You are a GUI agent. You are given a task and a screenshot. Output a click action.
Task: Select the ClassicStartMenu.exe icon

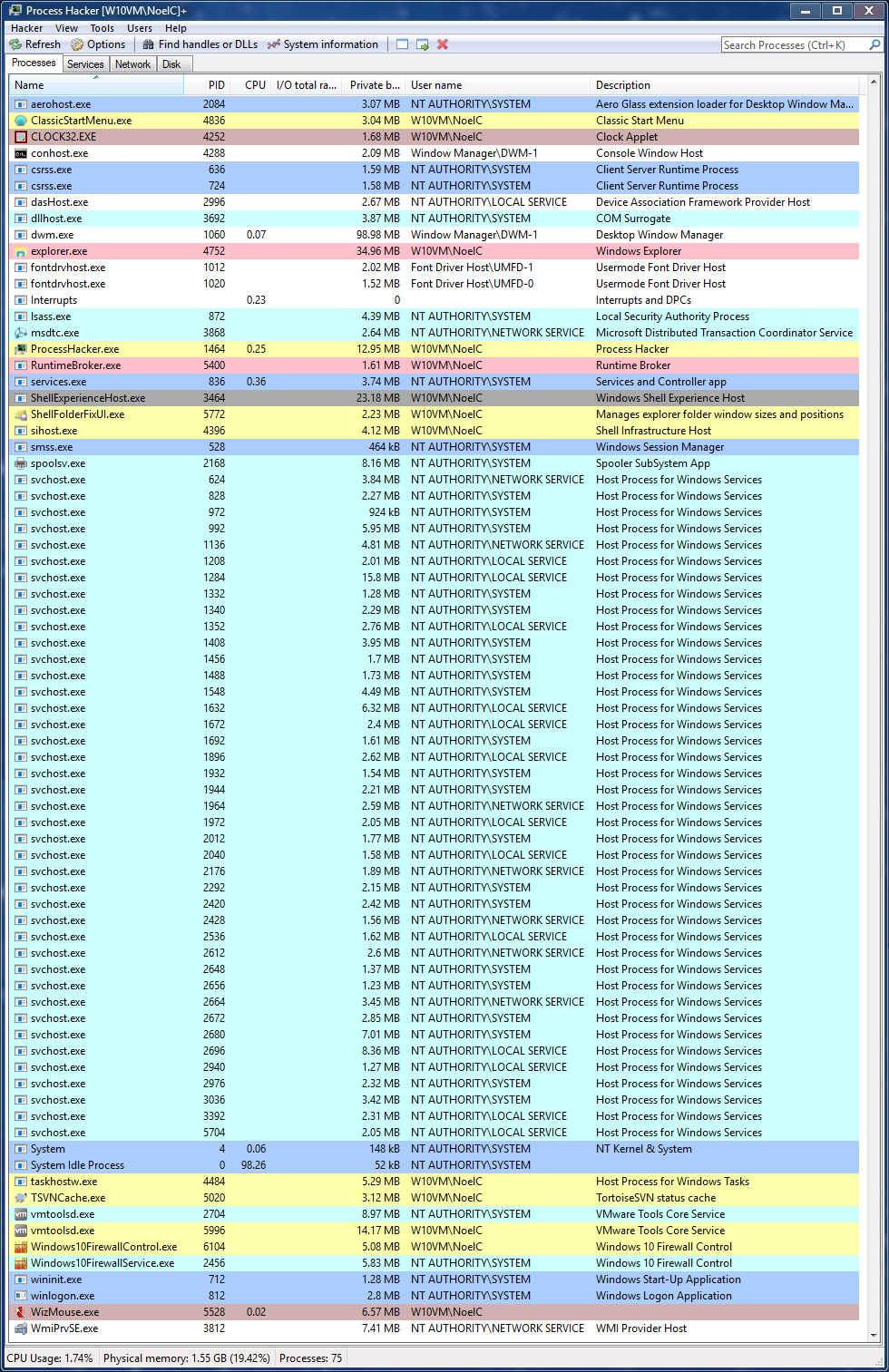click(x=21, y=121)
